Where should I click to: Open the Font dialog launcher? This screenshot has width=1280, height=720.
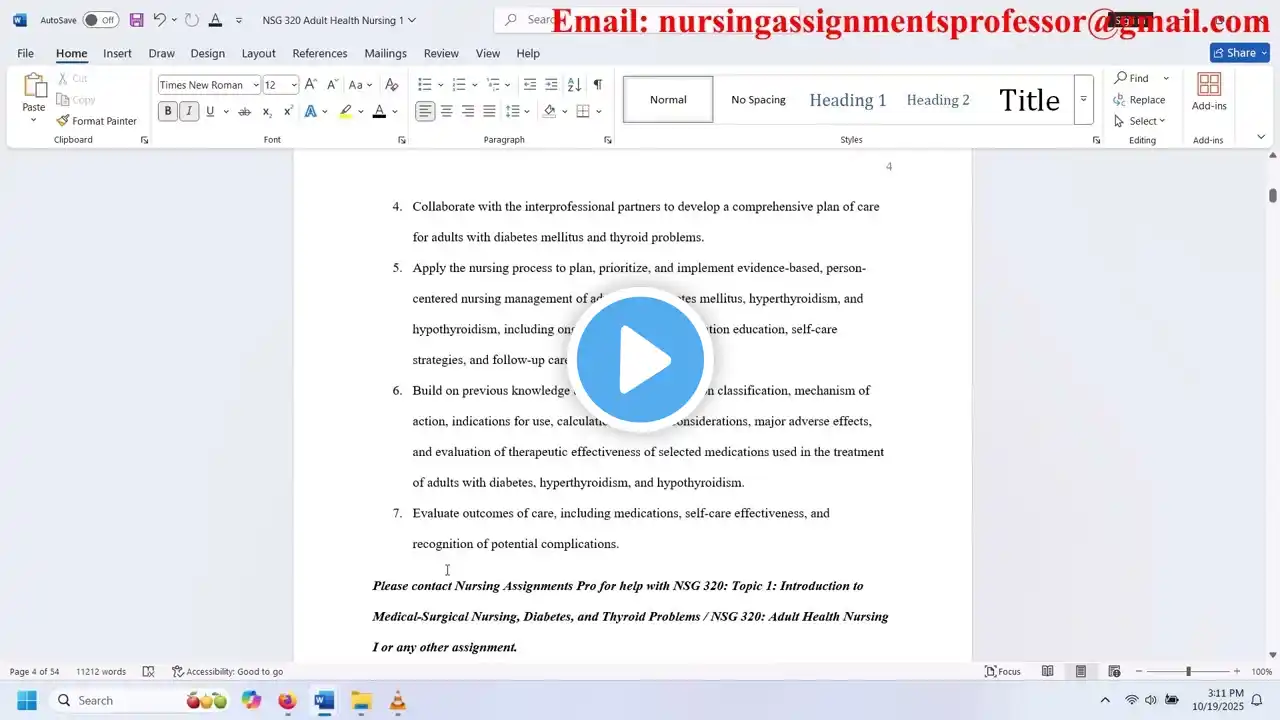tap(402, 140)
